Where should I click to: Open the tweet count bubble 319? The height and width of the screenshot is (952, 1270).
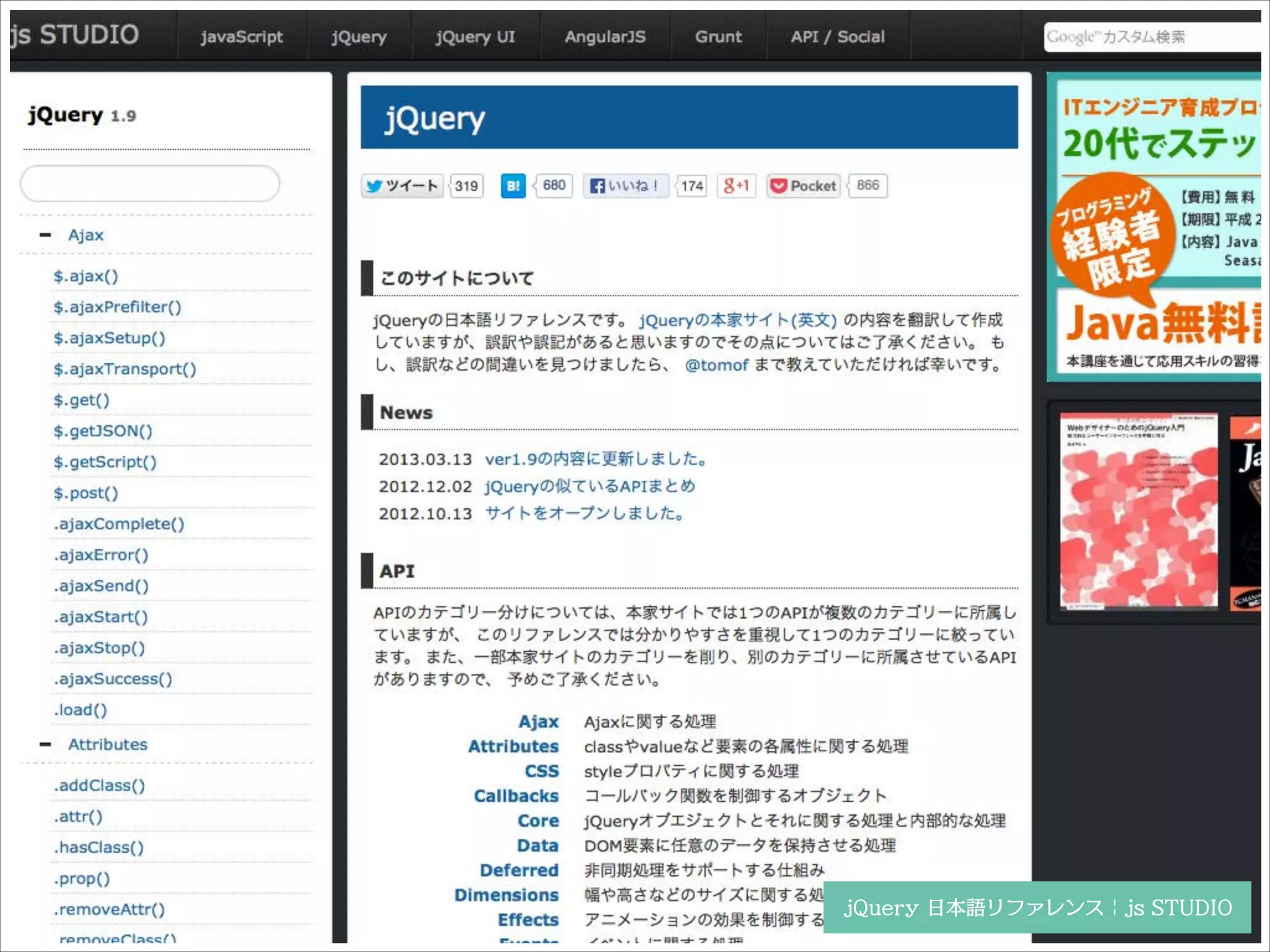(x=466, y=186)
